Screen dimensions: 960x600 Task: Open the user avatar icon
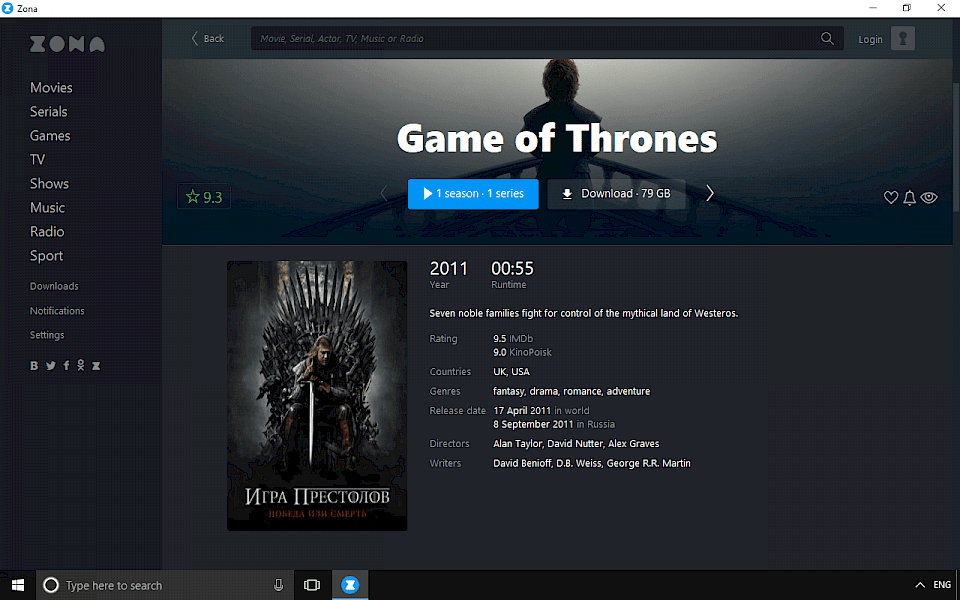tap(902, 38)
